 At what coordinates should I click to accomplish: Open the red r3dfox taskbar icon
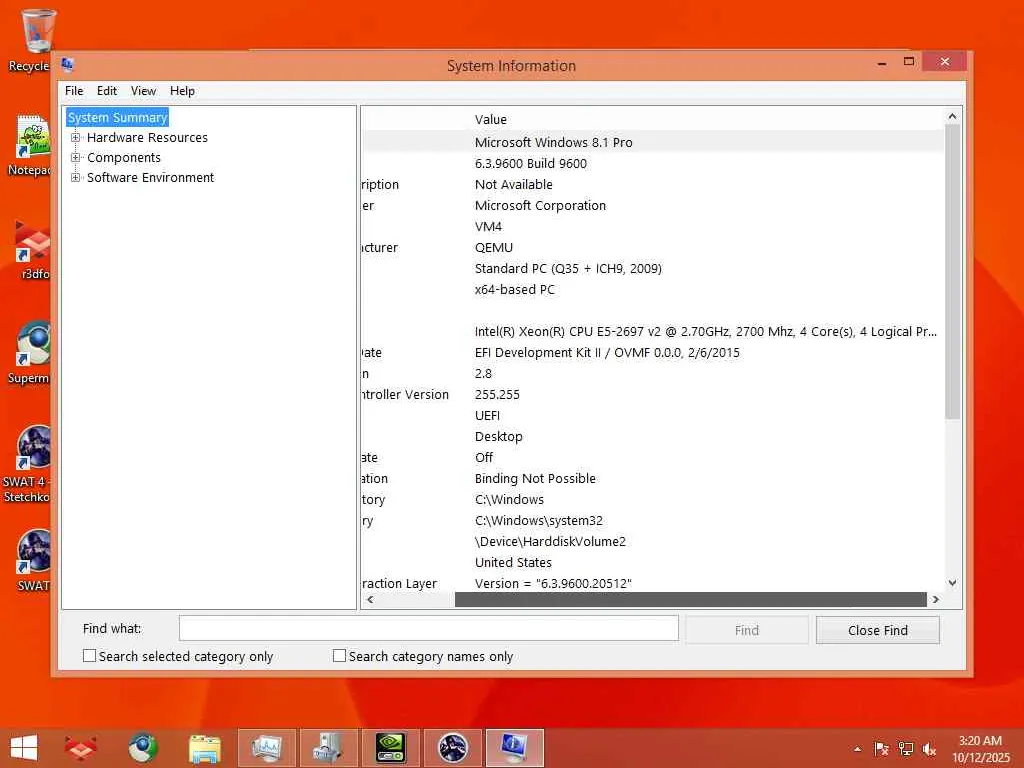pos(81,748)
